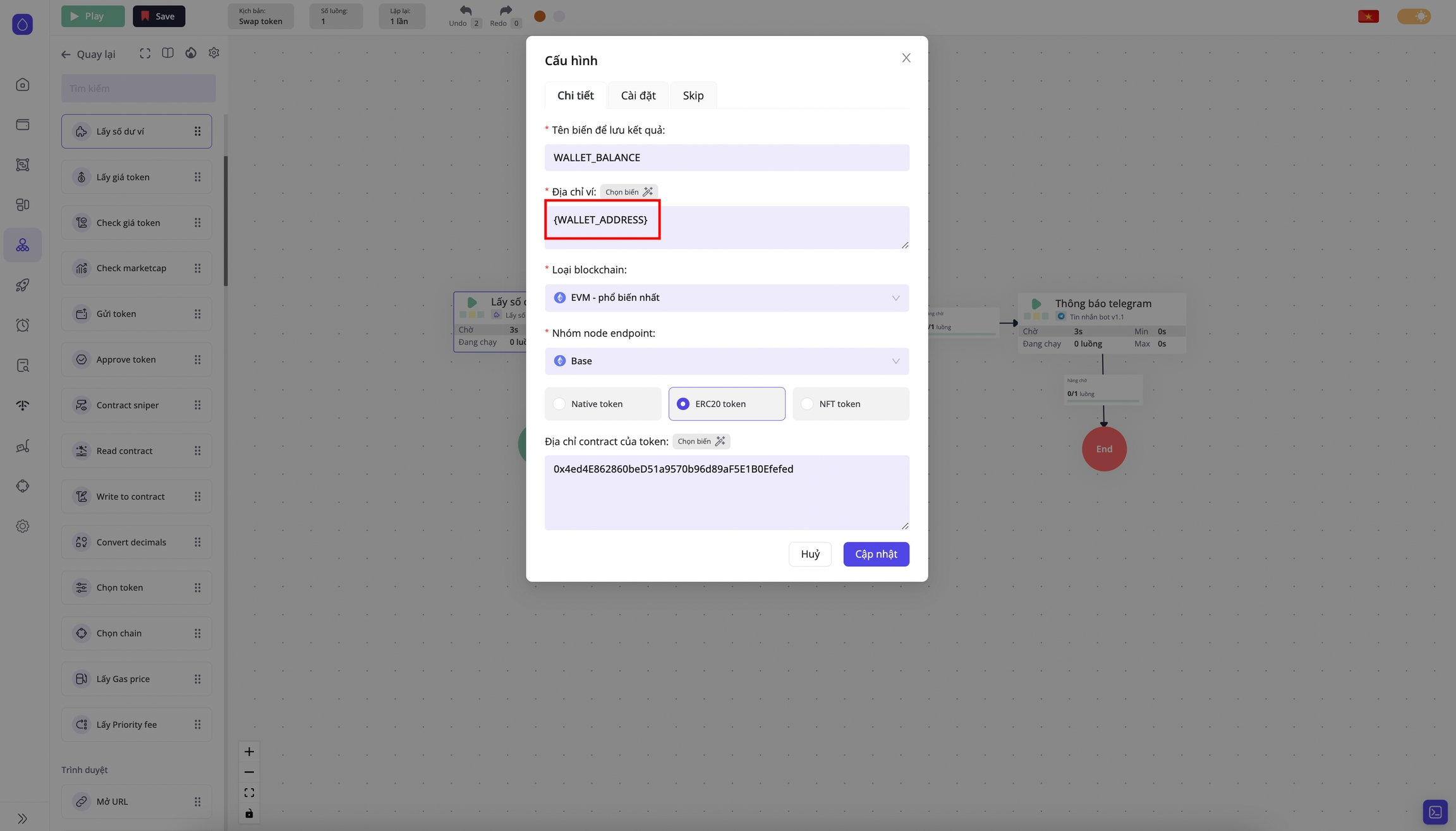This screenshot has height=831, width=1456.
Task: Click zoom in plus on canvas
Action: 249,751
